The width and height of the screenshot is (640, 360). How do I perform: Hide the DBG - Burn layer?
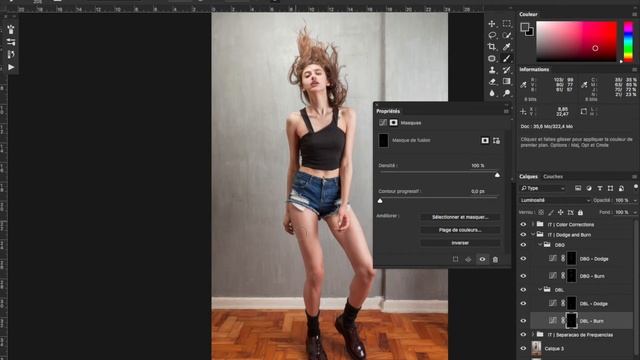(523, 276)
